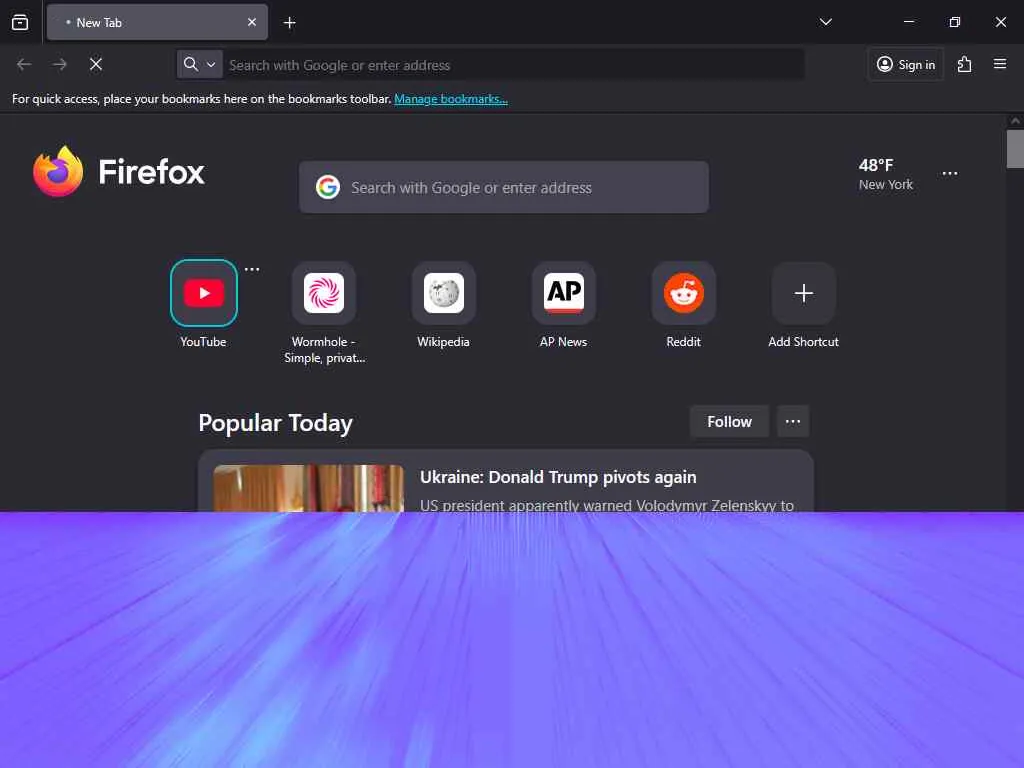Open the Wikipedia shortcut
This screenshot has height=768, width=1024.
[x=444, y=293]
